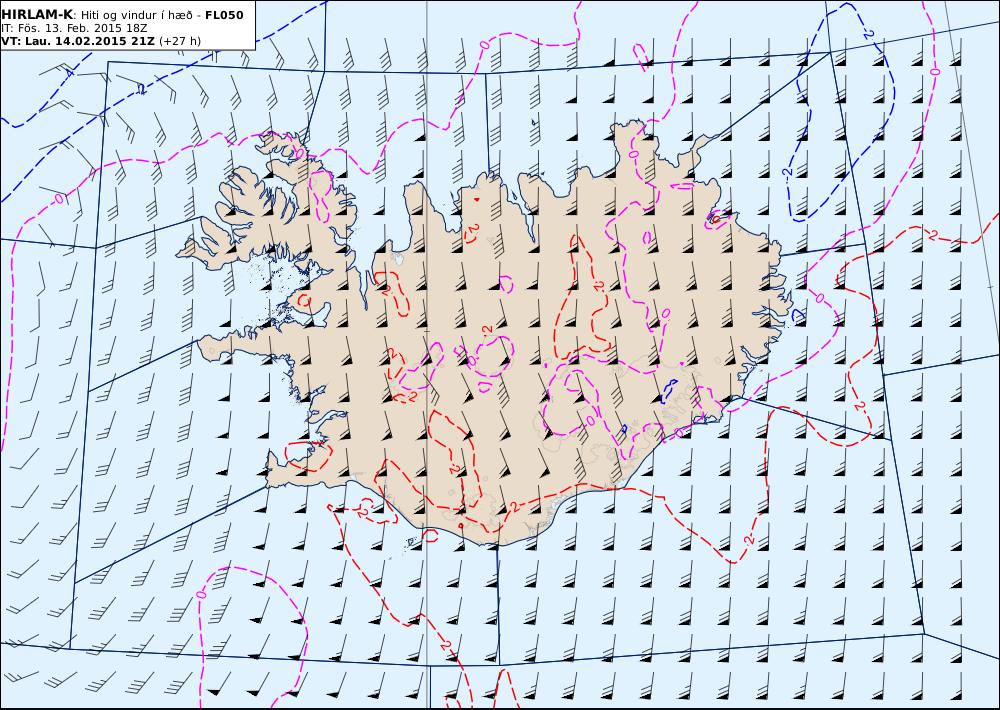Viewport: 1000px width, 710px height.
Task: Click the HIRLAM-K model title text
Action: click(37, 15)
